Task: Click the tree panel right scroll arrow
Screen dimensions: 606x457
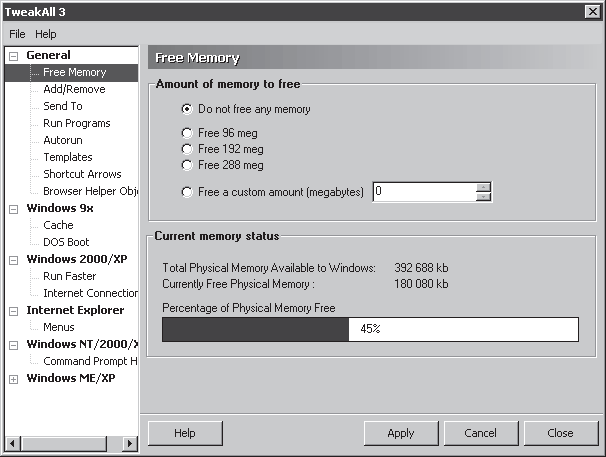Action: click(130, 443)
